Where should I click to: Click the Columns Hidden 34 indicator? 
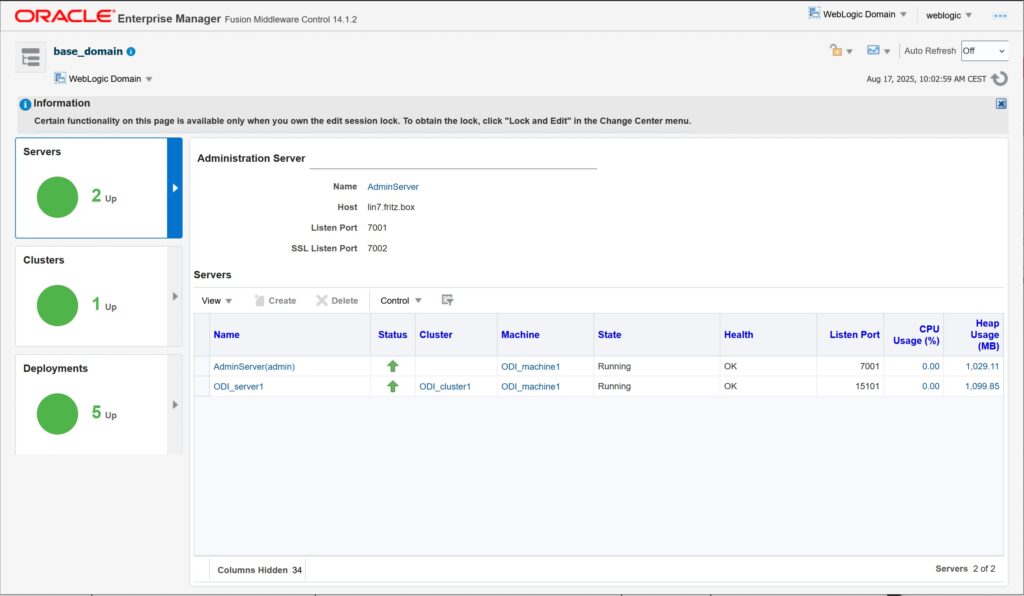pyautogui.click(x=259, y=570)
